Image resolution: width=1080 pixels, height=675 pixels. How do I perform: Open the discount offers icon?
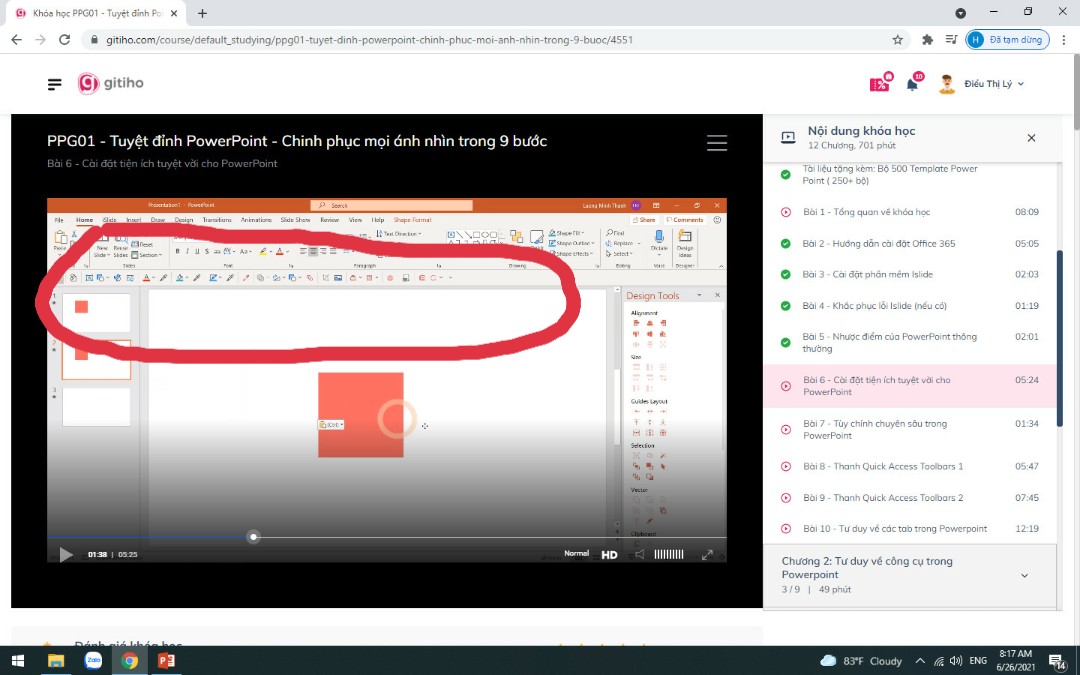tap(880, 83)
